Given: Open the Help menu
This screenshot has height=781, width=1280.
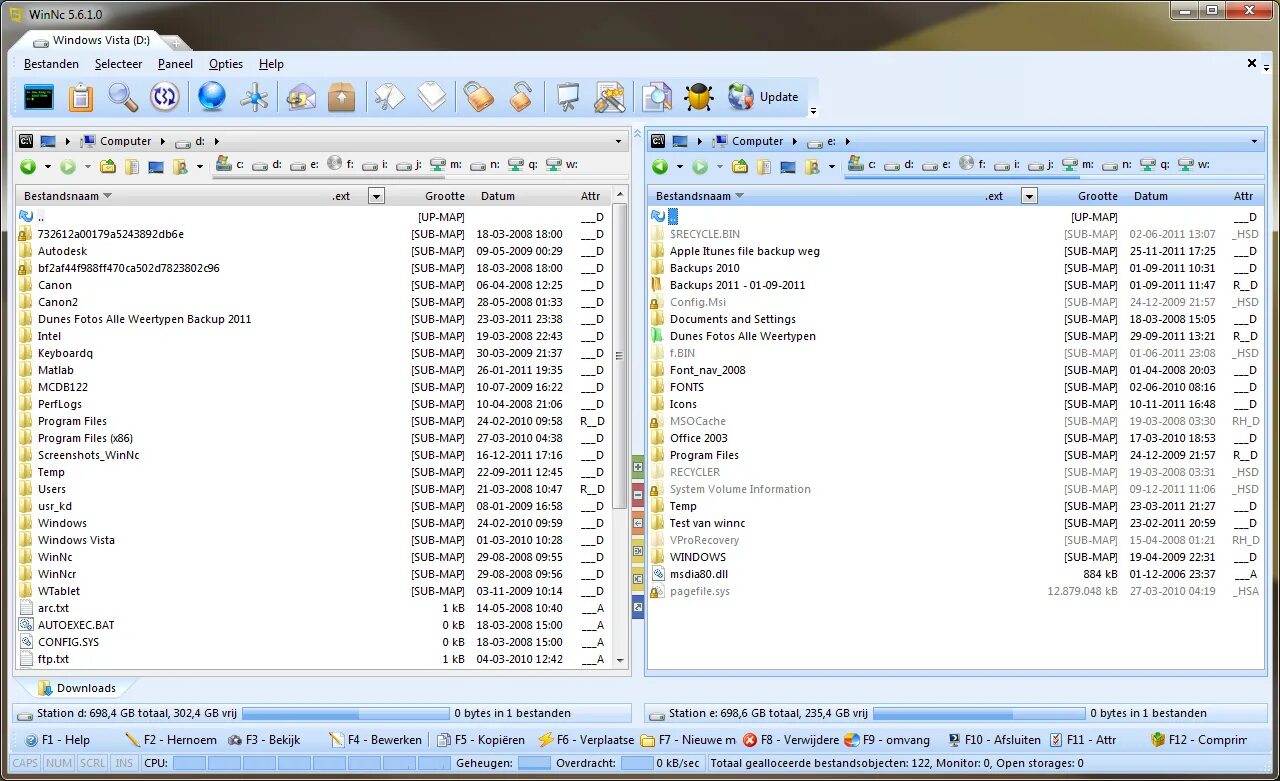Looking at the screenshot, I should pos(271,64).
